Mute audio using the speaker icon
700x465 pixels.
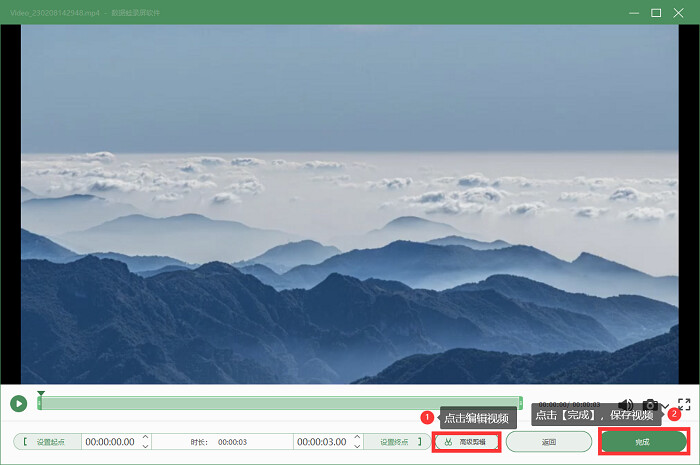point(626,405)
